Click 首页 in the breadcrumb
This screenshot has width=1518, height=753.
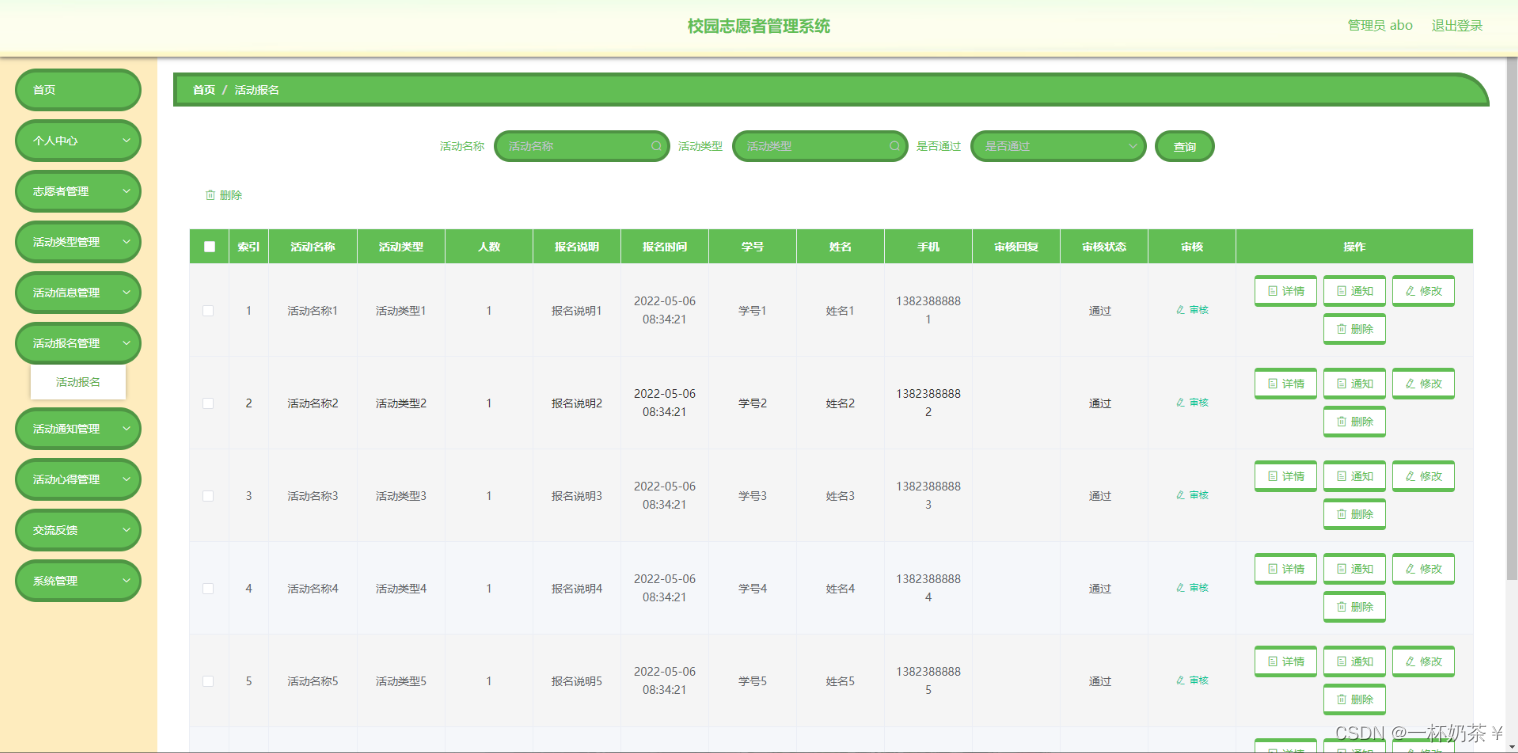204,90
